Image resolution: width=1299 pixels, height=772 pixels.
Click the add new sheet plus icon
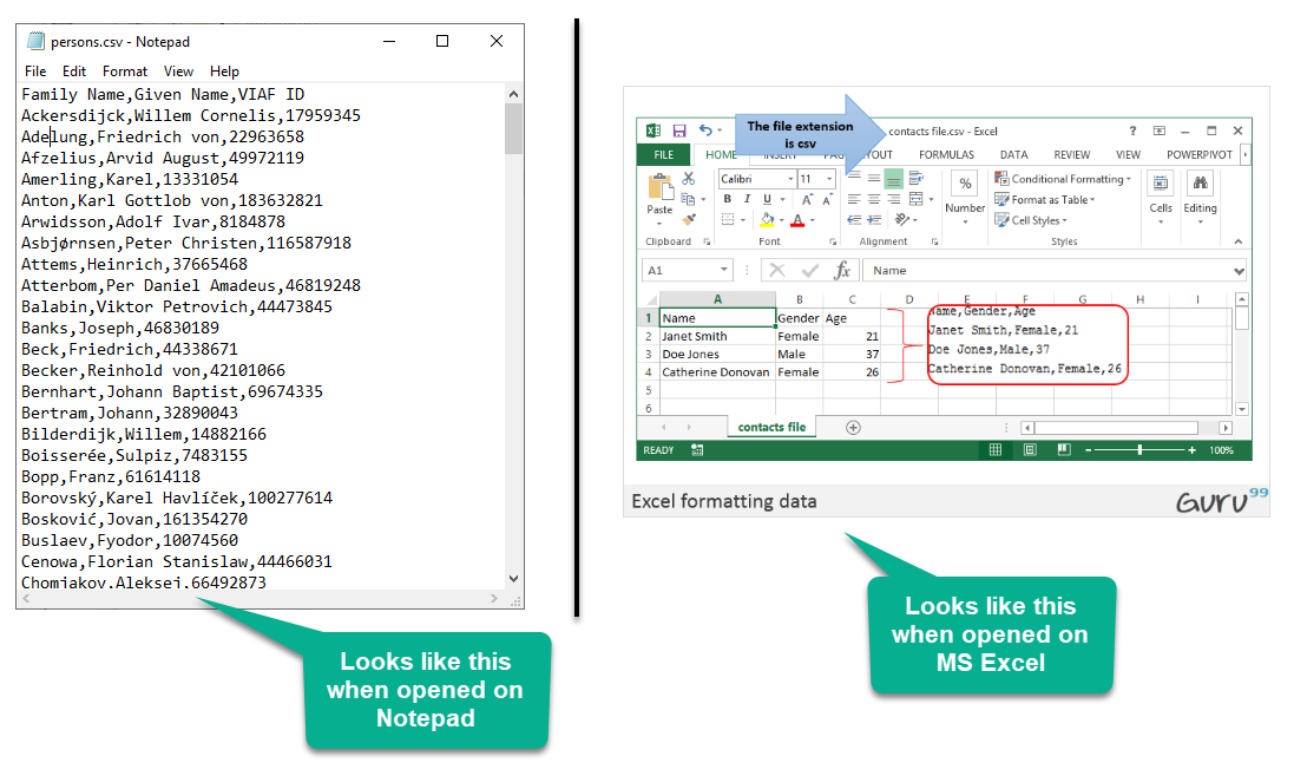pyautogui.click(x=853, y=427)
